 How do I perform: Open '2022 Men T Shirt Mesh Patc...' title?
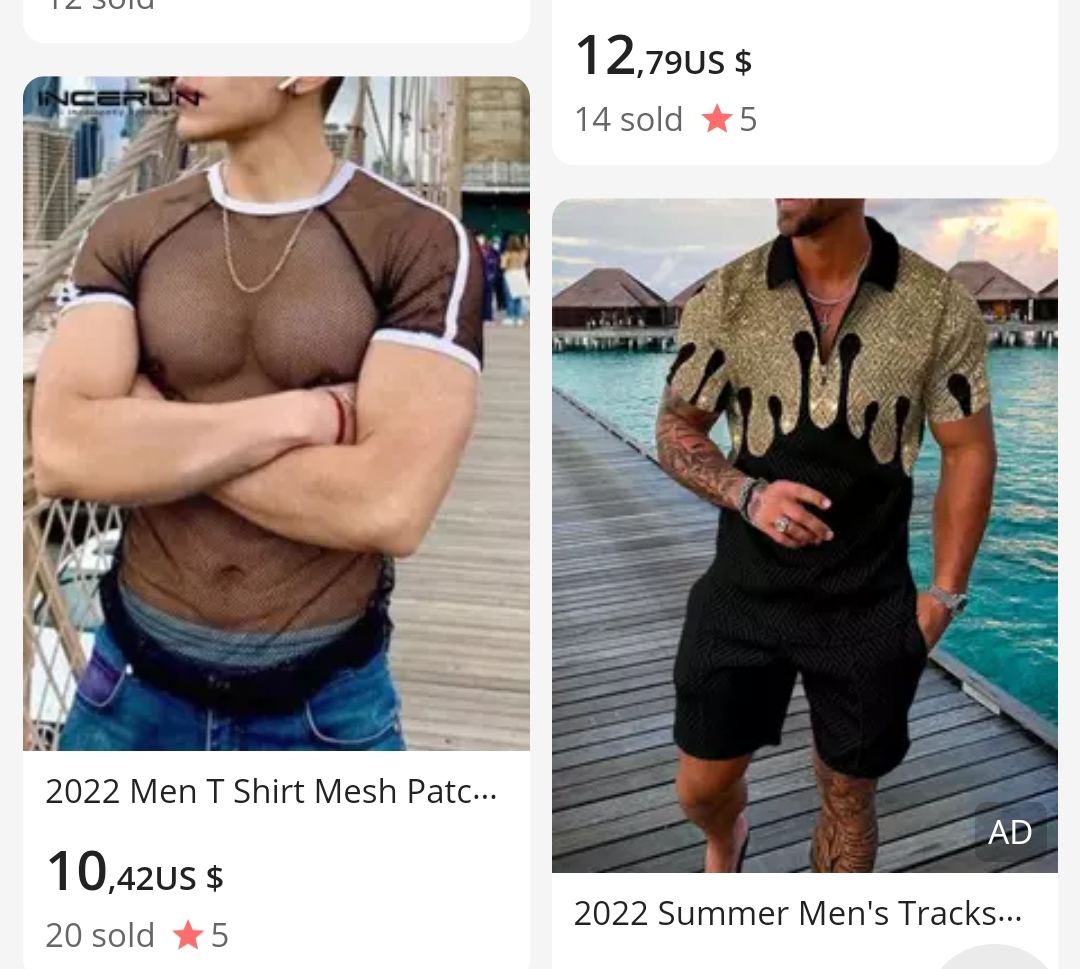coord(271,791)
